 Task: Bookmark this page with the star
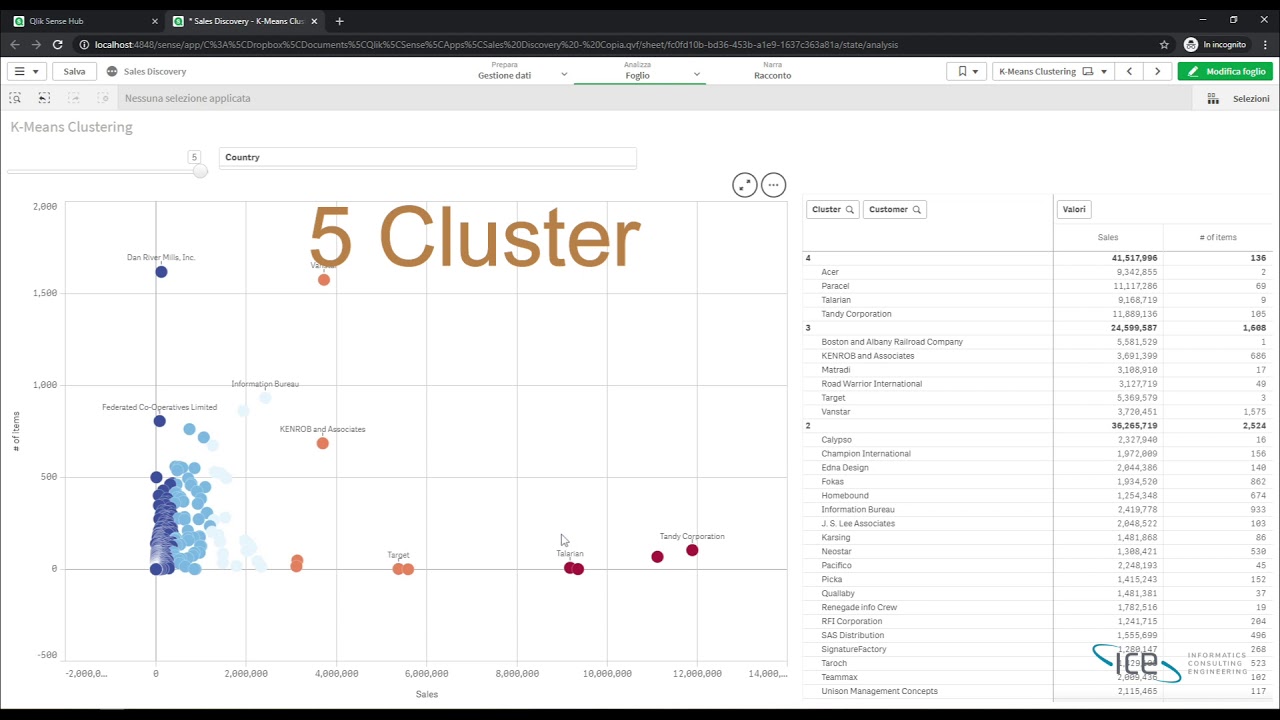tap(1164, 44)
